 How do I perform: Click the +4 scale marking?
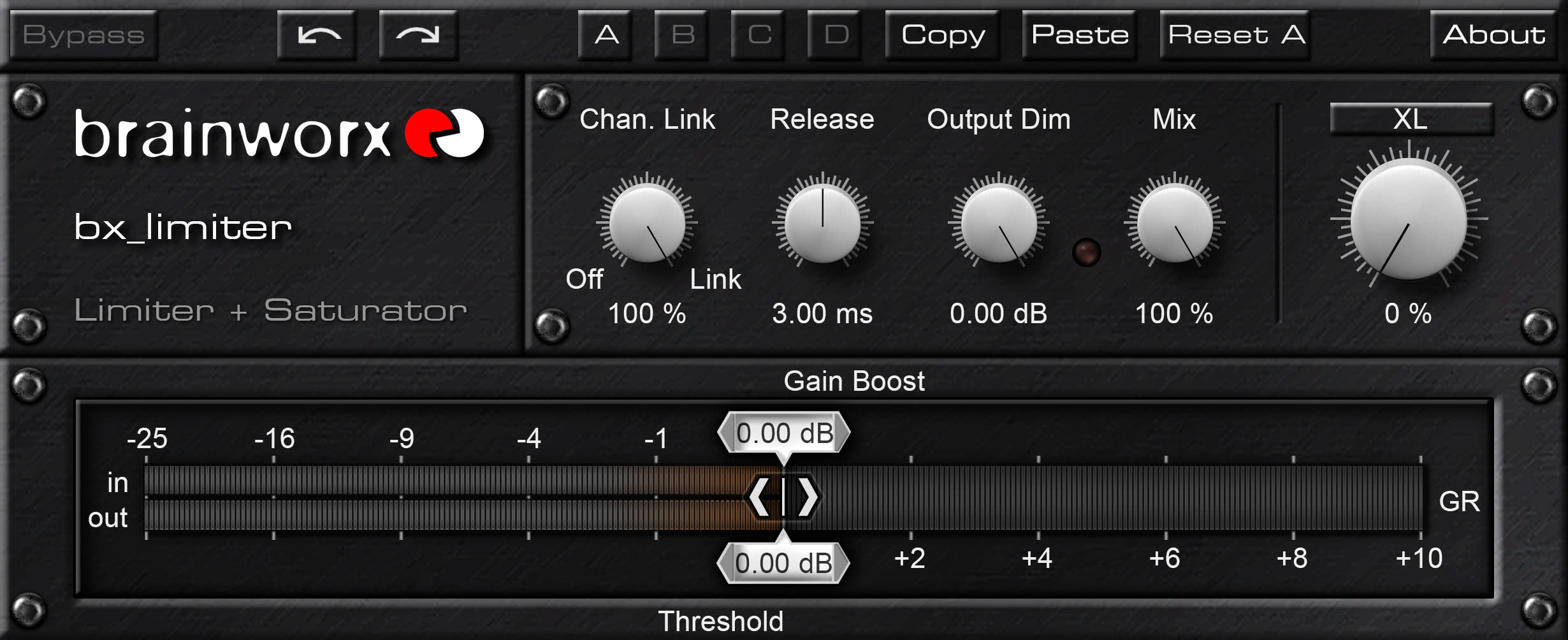click(1037, 558)
